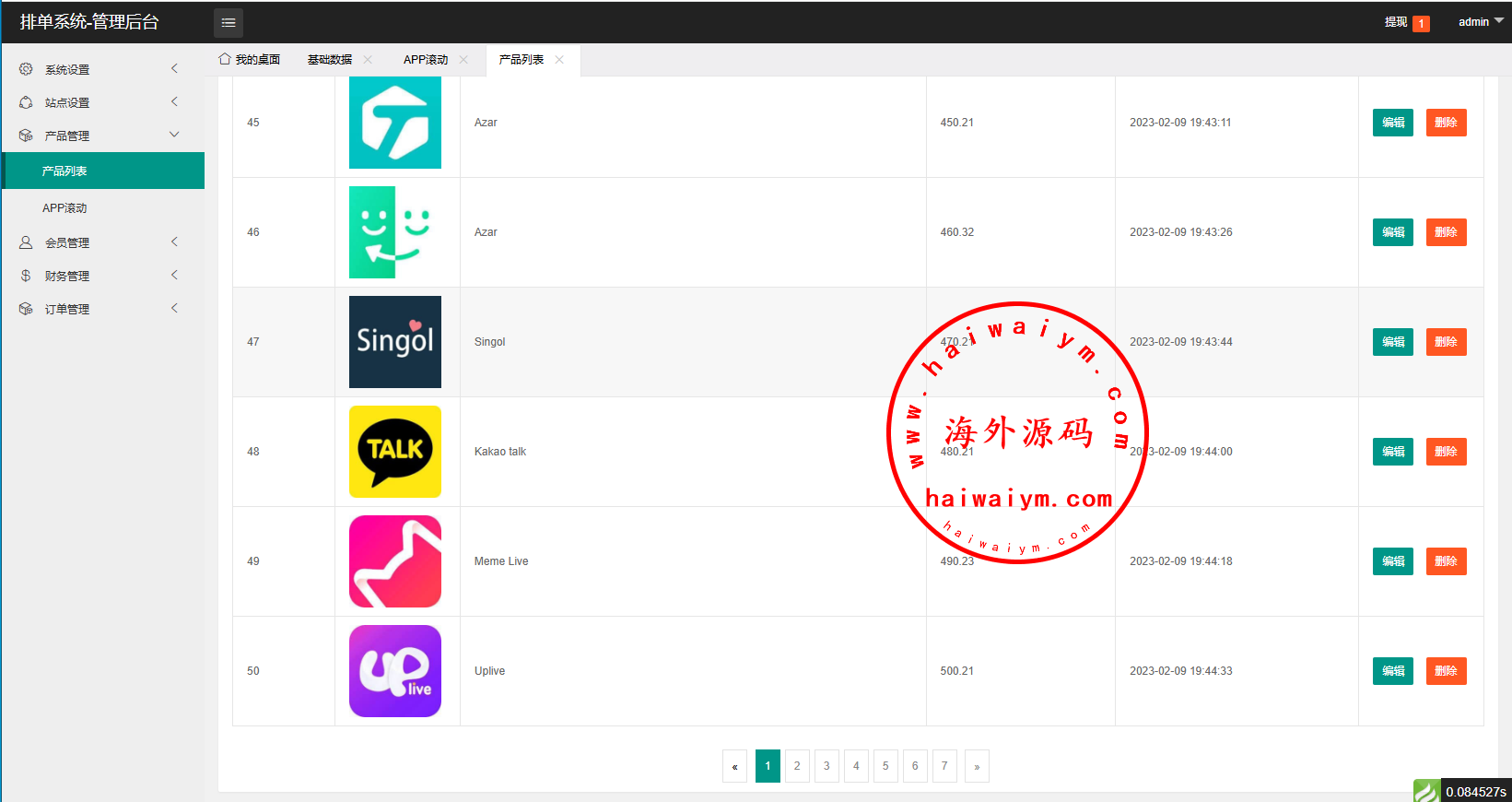Edit the Meme Live product
This screenshot has height=802, width=1512.
click(1393, 561)
